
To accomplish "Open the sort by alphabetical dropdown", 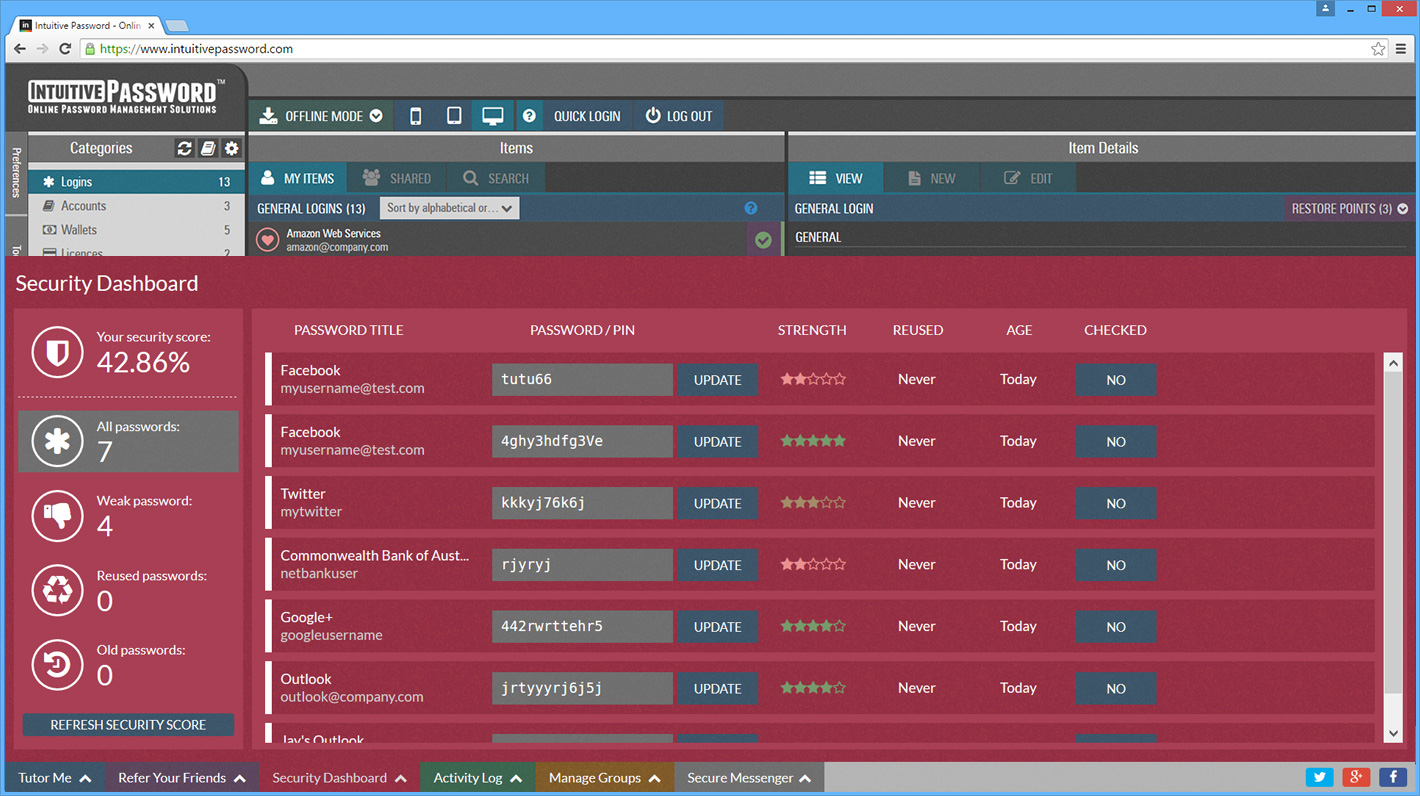I will coord(449,208).
